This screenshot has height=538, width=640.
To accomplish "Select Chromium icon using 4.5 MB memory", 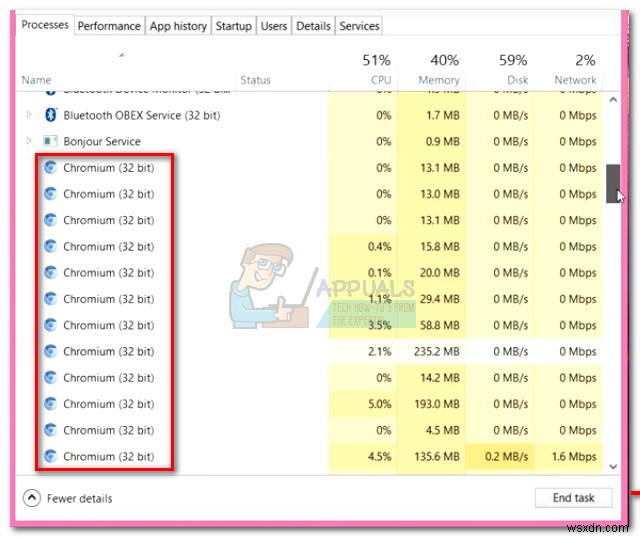I will tap(51, 430).
